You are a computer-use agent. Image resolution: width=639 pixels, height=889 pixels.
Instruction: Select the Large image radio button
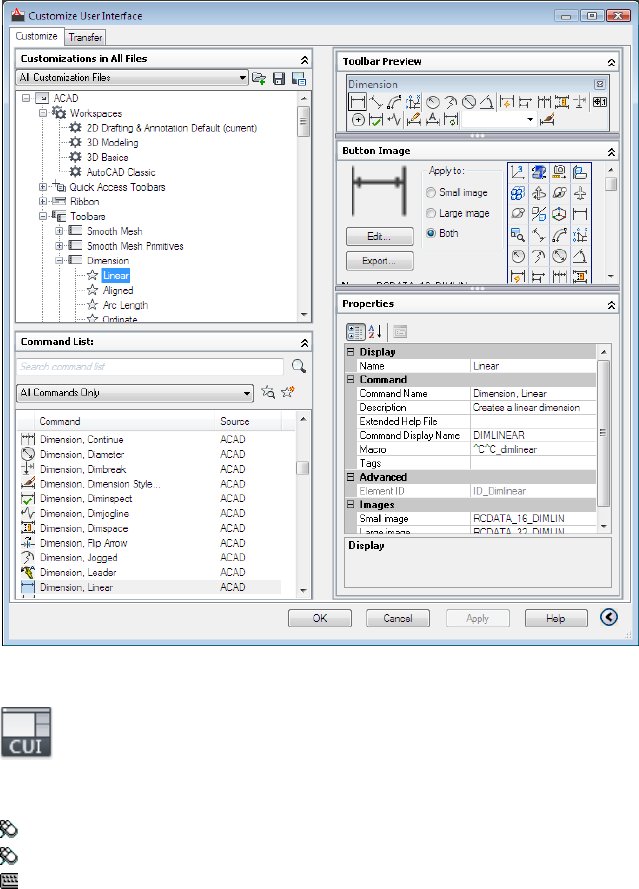pyautogui.click(x=431, y=213)
